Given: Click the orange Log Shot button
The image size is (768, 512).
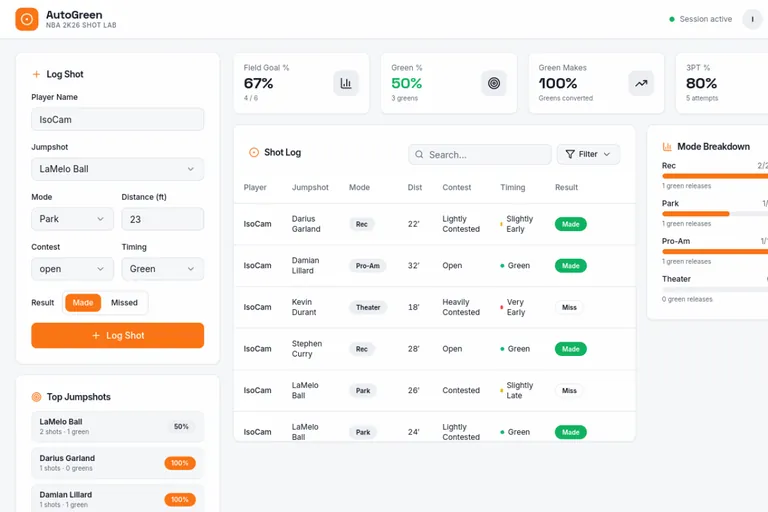Looking at the screenshot, I should (118, 336).
